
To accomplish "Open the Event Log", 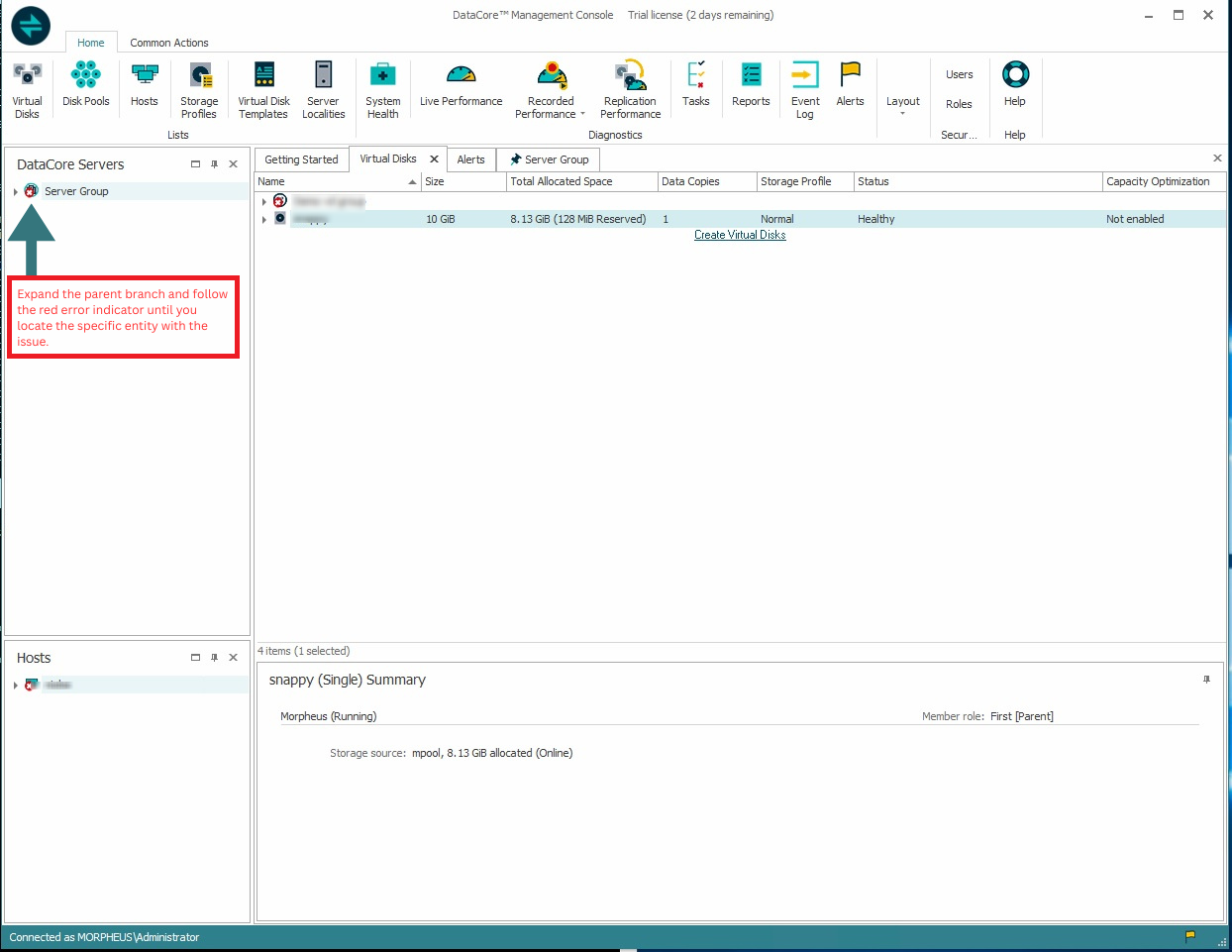I will click(x=805, y=89).
